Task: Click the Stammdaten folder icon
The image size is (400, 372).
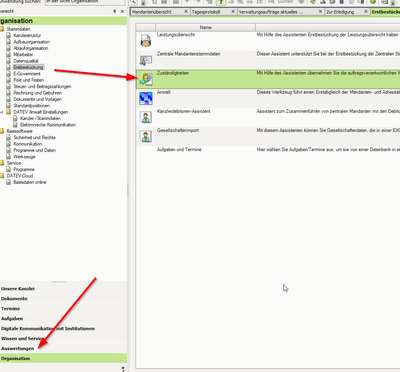Action: [x=2, y=29]
